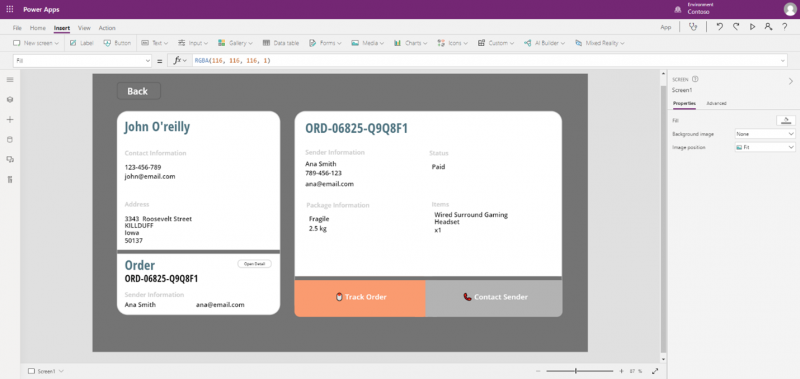Open the Action menu tab
800x379 pixels.
pyautogui.click(x=107, y=28)
